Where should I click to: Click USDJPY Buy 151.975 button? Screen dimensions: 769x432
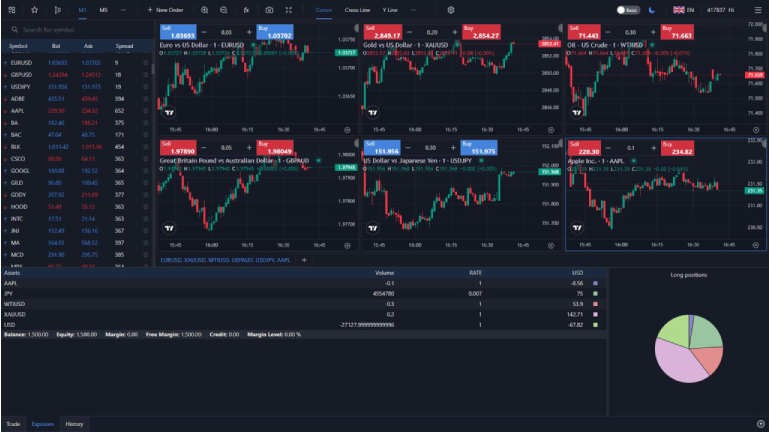pos(479,148)
